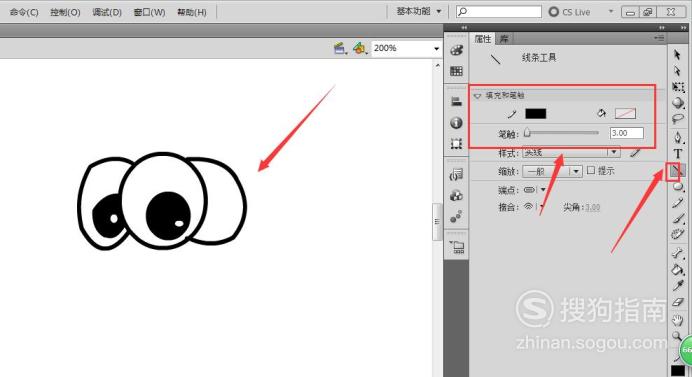692x377 pixels.
Task: Enable the 提示 hinting checkbox
Action: 591,170
